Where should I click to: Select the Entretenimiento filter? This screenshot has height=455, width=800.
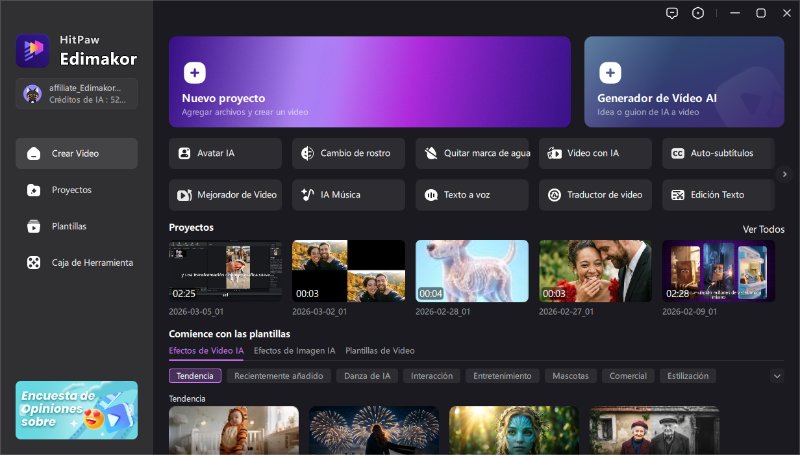502,376
